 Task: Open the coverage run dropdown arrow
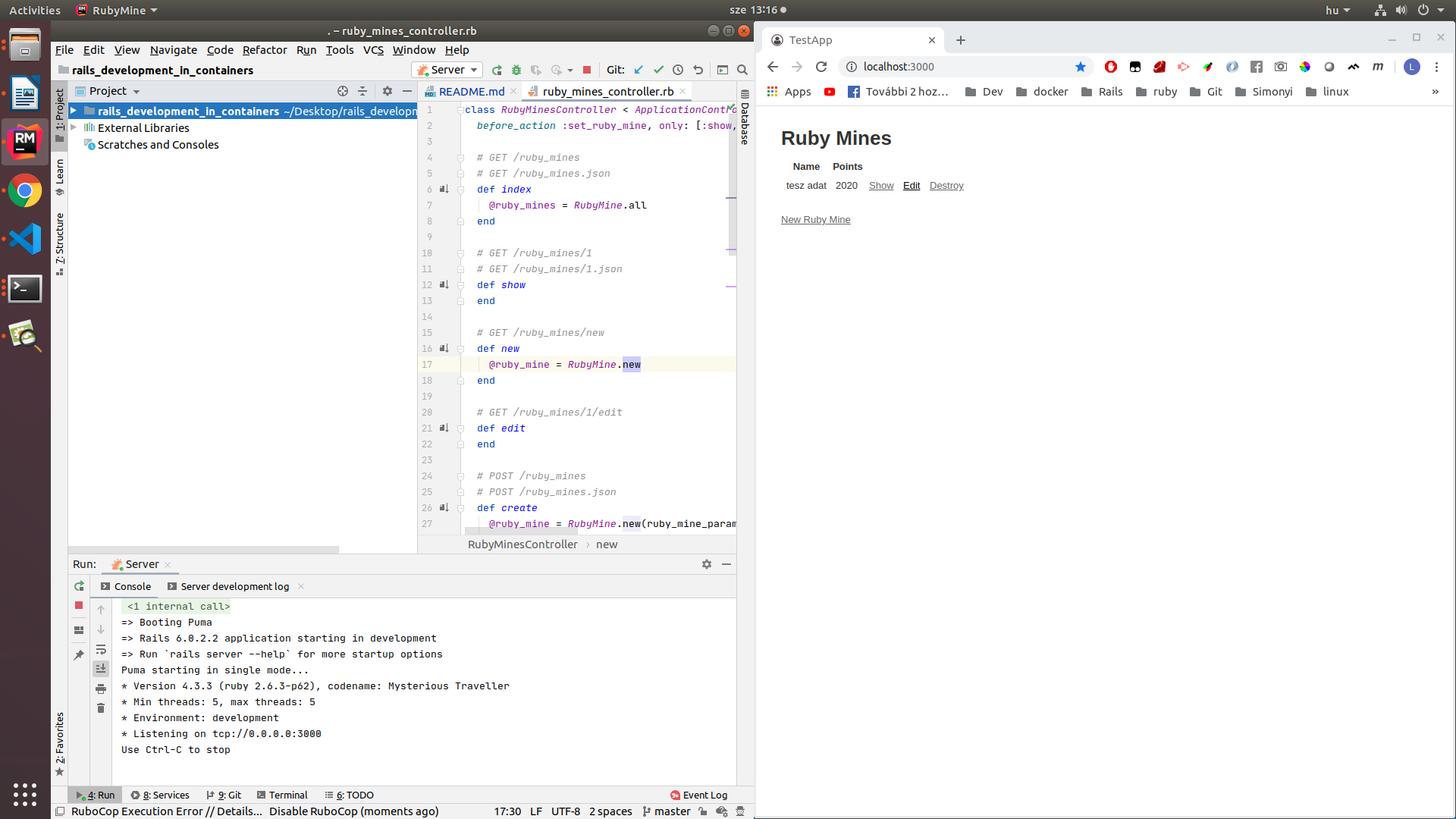(570, 71)
